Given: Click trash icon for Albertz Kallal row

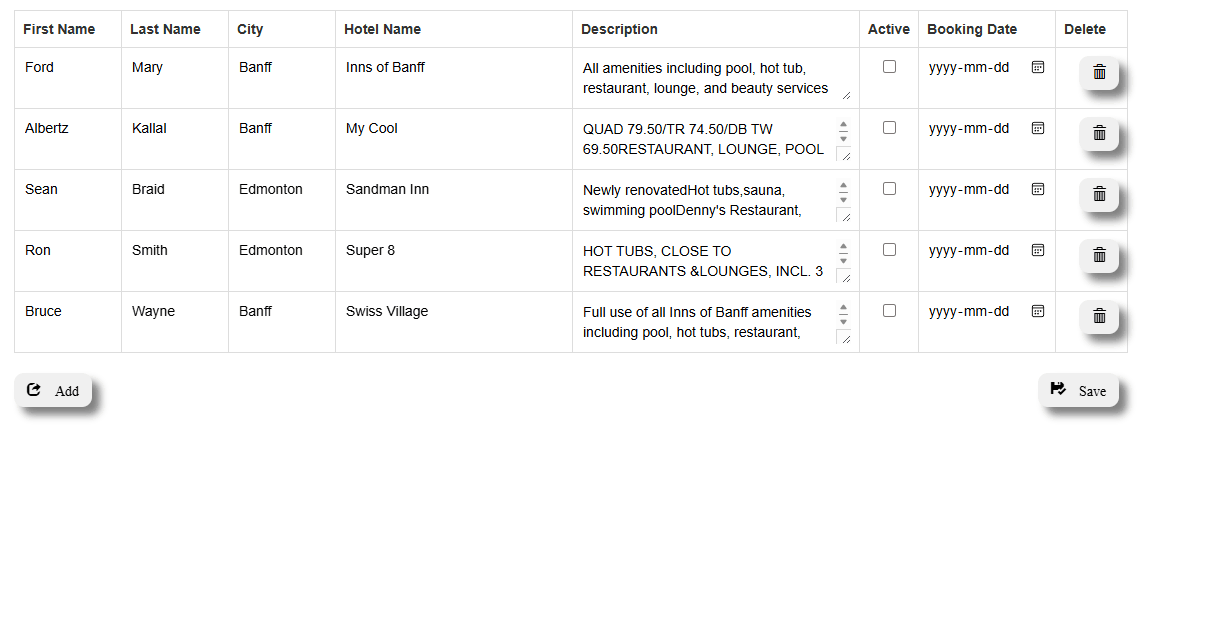Looking at the screenshot, I should coord(1099,133).
